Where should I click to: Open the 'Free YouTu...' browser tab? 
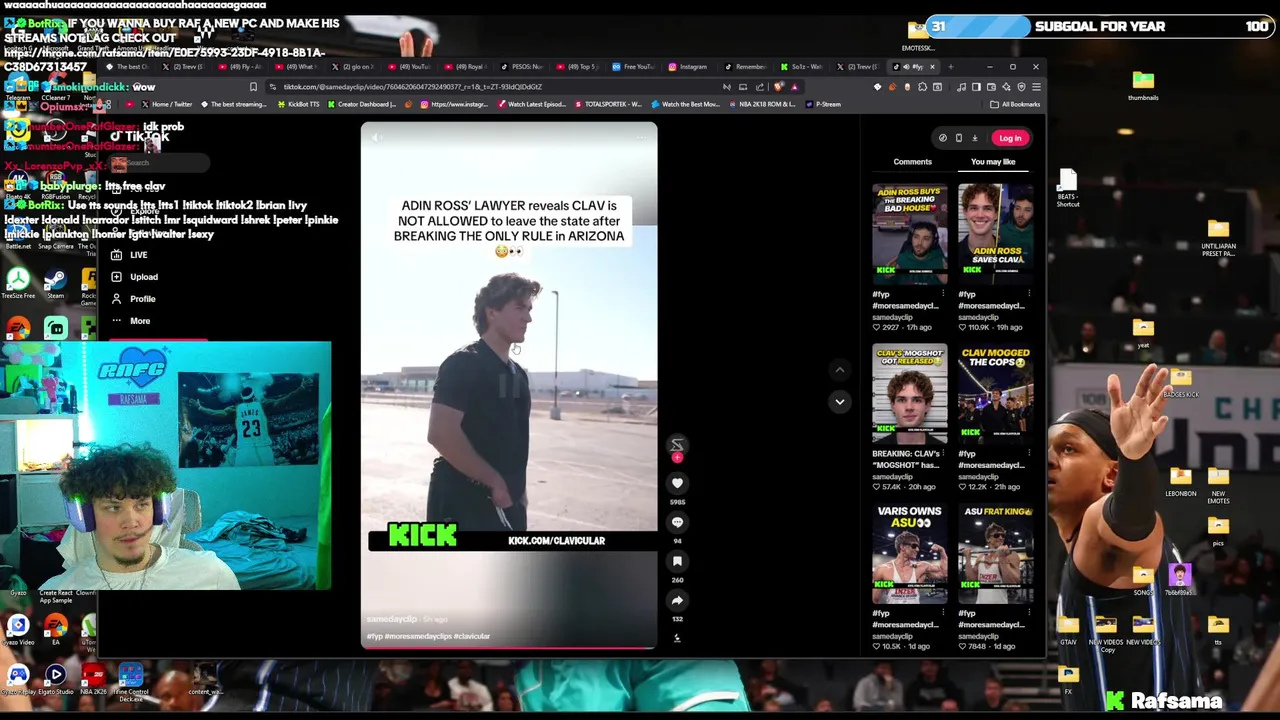(x=632, y=67)
